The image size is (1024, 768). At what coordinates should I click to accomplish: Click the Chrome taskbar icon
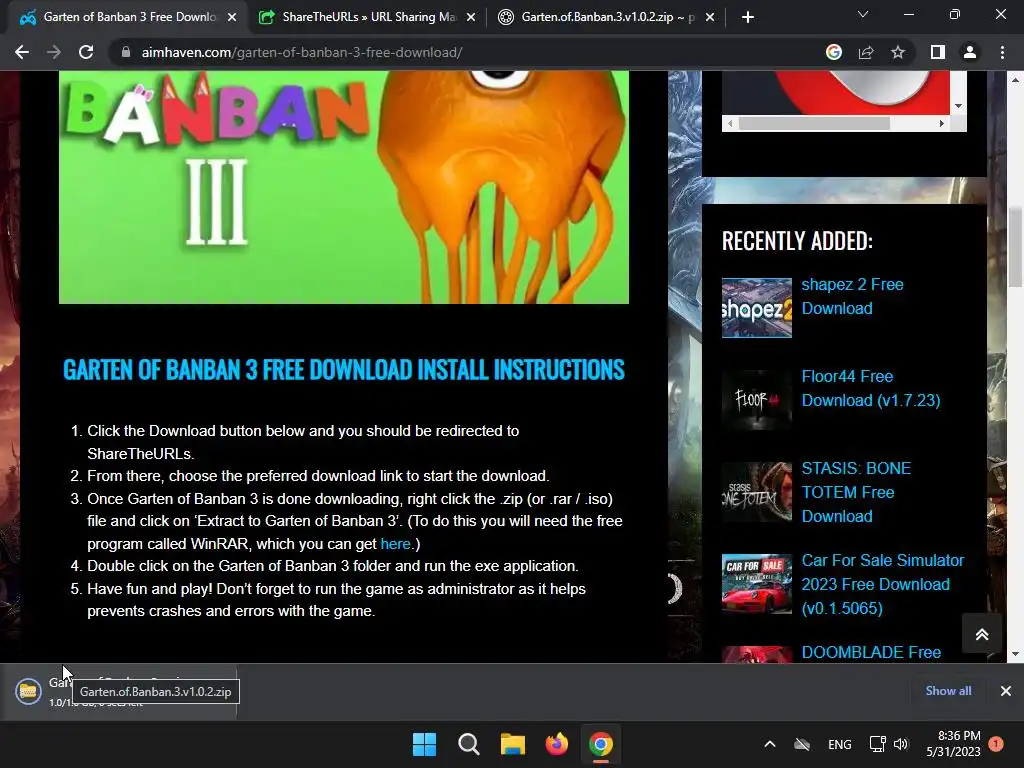coord(601,744)
